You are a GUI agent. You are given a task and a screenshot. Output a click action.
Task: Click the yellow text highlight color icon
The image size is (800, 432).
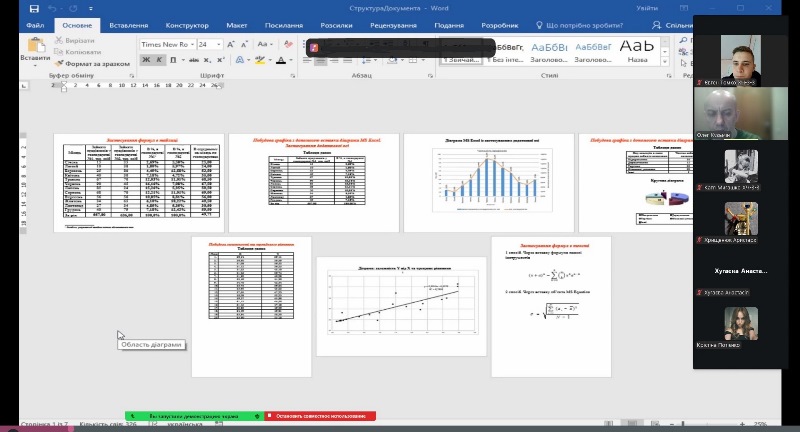tap(260, 60)
